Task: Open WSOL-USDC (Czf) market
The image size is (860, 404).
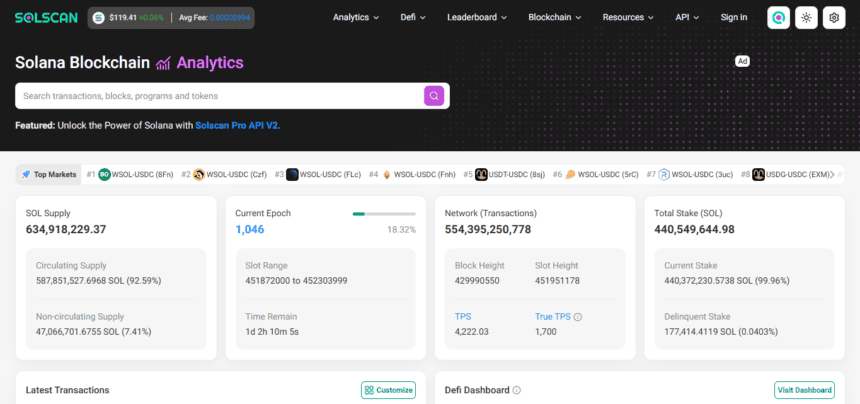Action: tap(236, 174)
